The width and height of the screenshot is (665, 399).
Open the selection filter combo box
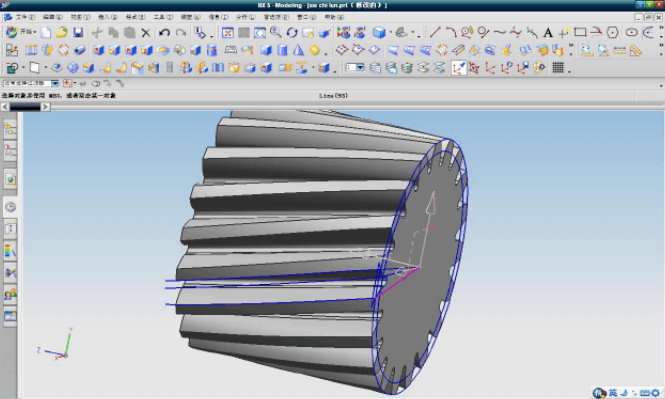pos(31,84)
